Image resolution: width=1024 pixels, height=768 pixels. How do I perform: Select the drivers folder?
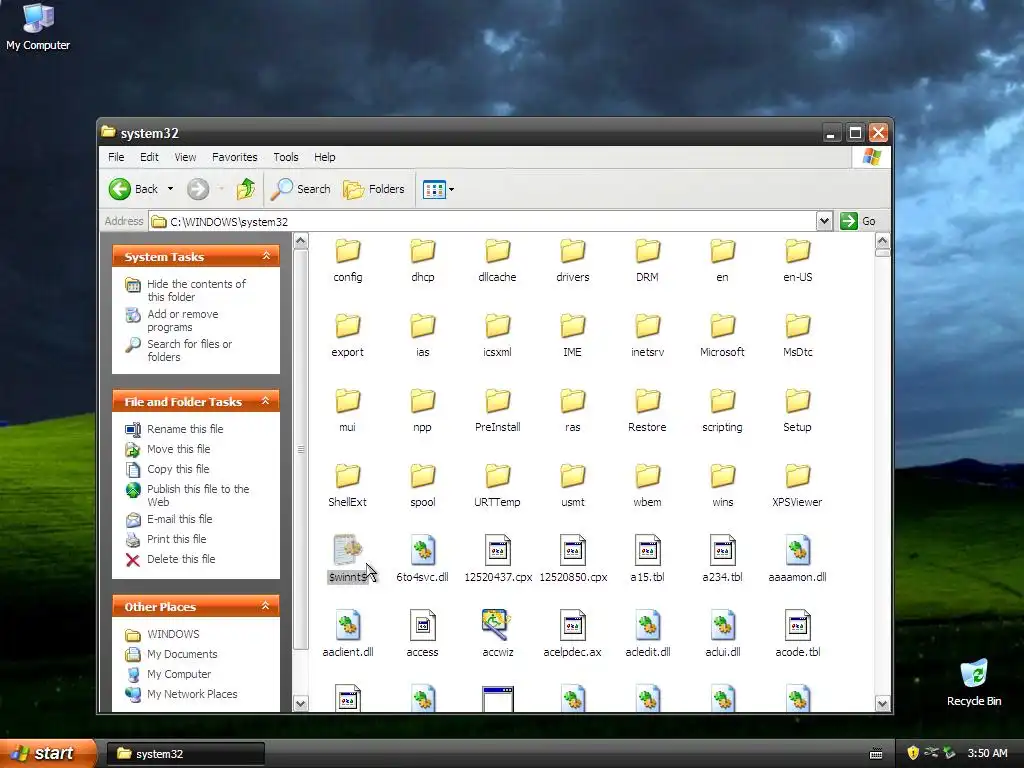(573, 260)
